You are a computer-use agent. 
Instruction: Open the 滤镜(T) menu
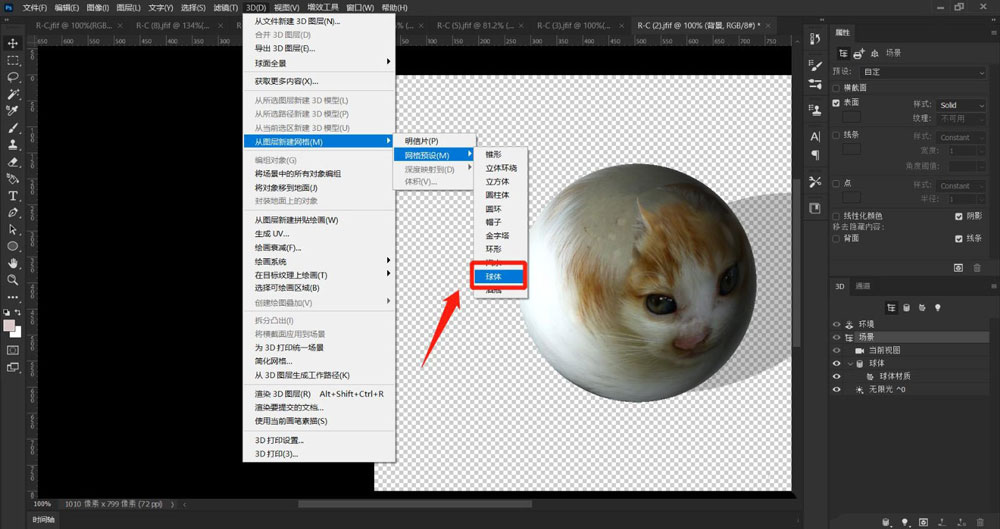(226, 8)
